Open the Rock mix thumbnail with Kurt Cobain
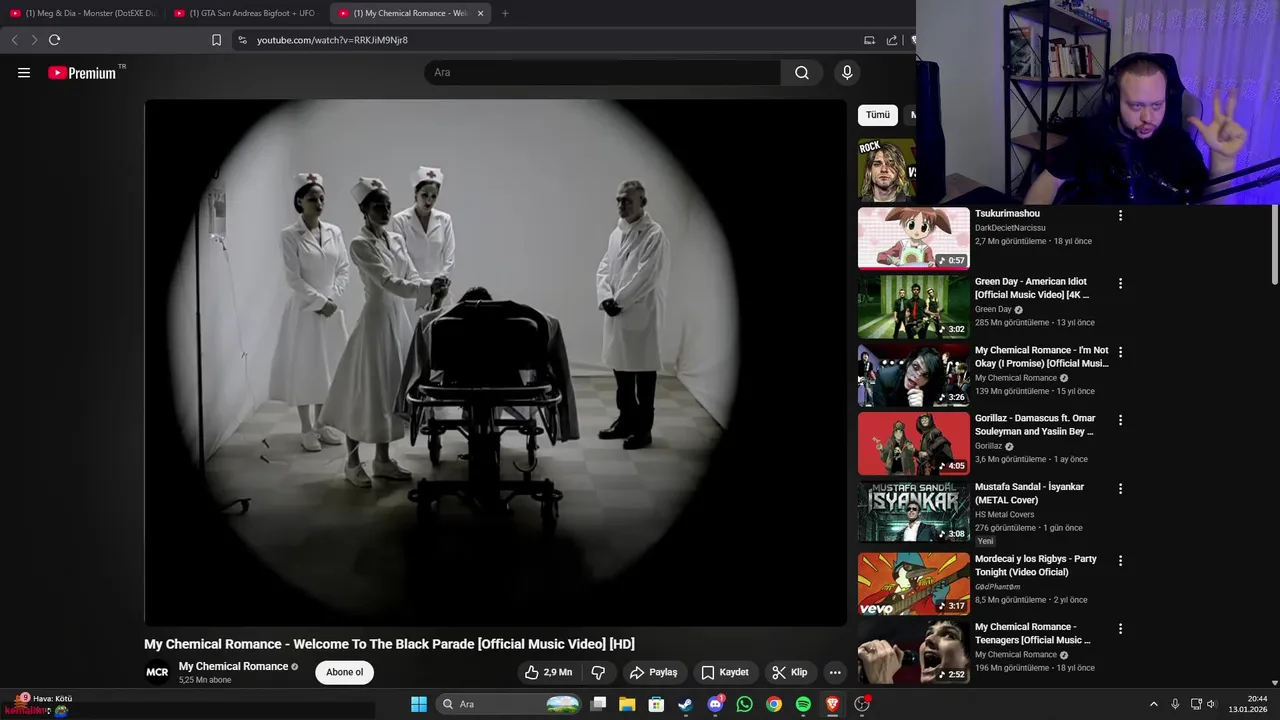The width and height of the screenshot is (1280, 720). point(886,170)
